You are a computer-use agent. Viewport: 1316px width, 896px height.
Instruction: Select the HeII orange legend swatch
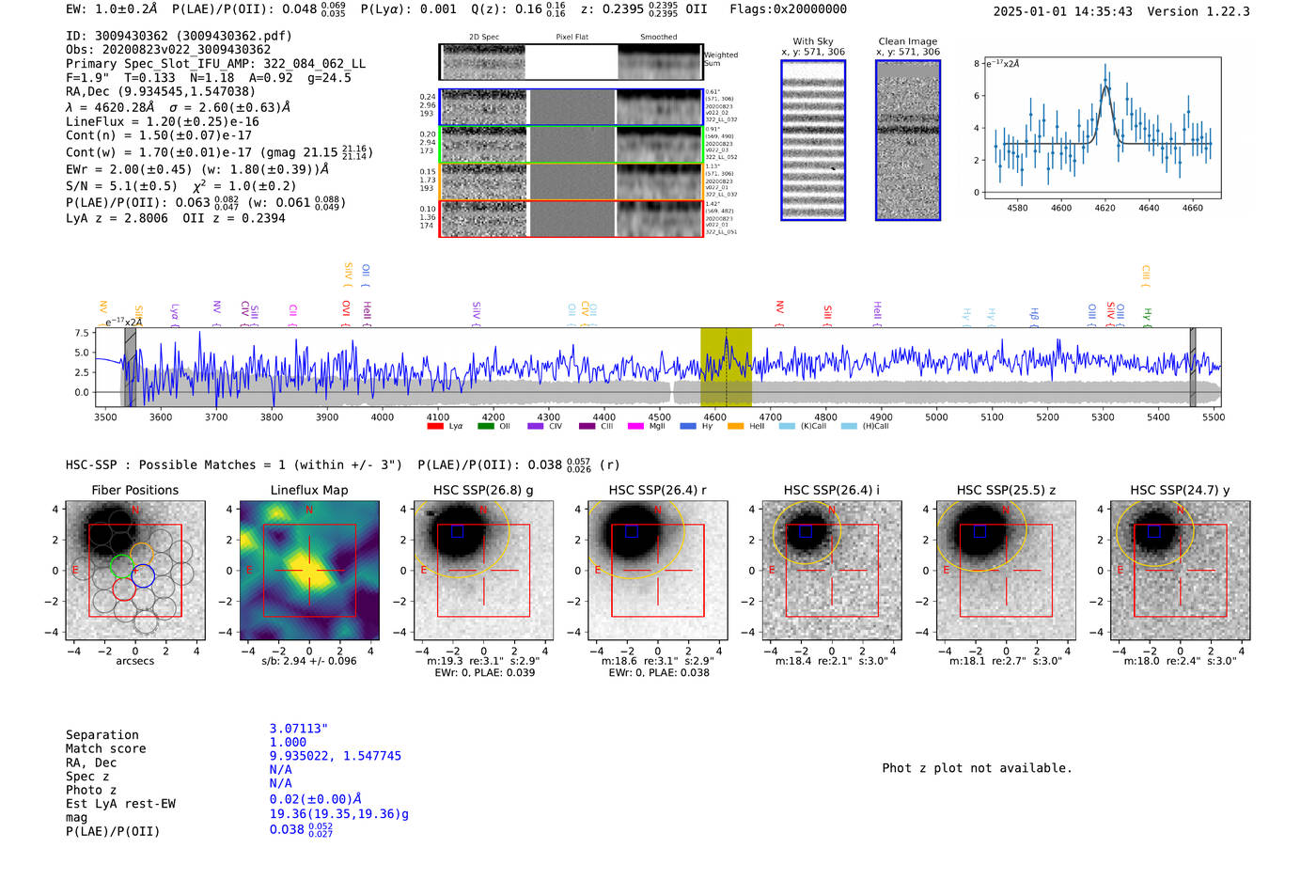pyautogui.click(x=735, y=426)
